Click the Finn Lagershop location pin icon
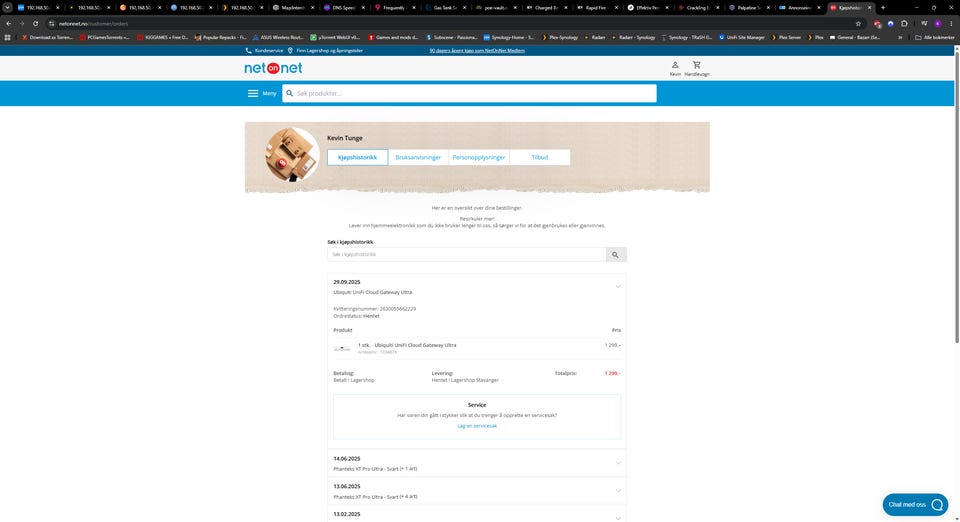The width and height of the screenshot is (960, 522). point(290,51)
